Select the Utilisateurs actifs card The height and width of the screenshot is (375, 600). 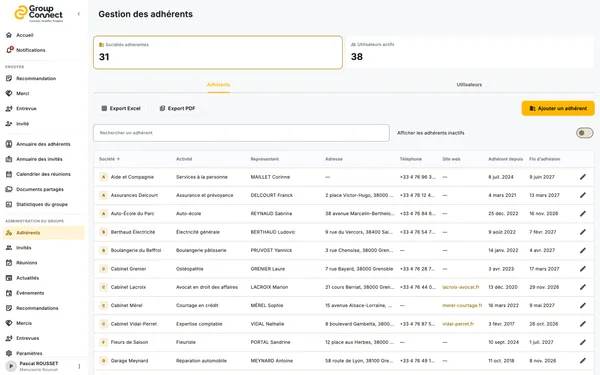click(471, 52)
